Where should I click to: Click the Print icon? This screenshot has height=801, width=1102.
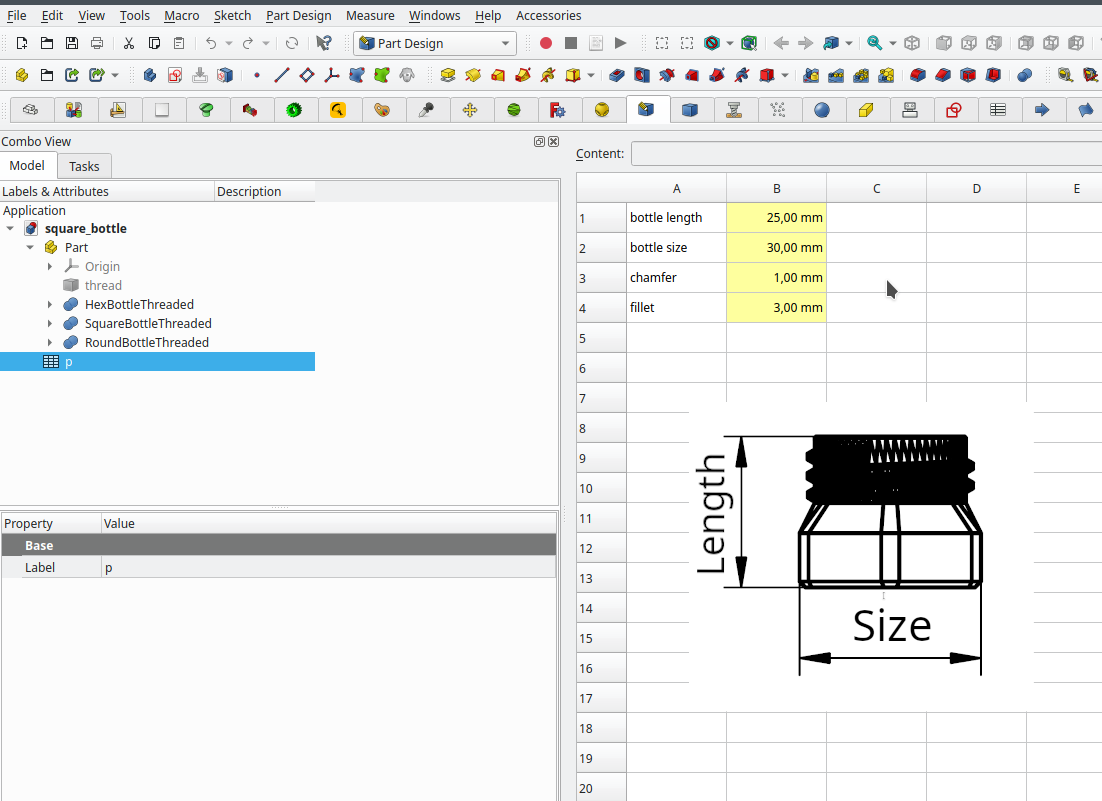97,44
